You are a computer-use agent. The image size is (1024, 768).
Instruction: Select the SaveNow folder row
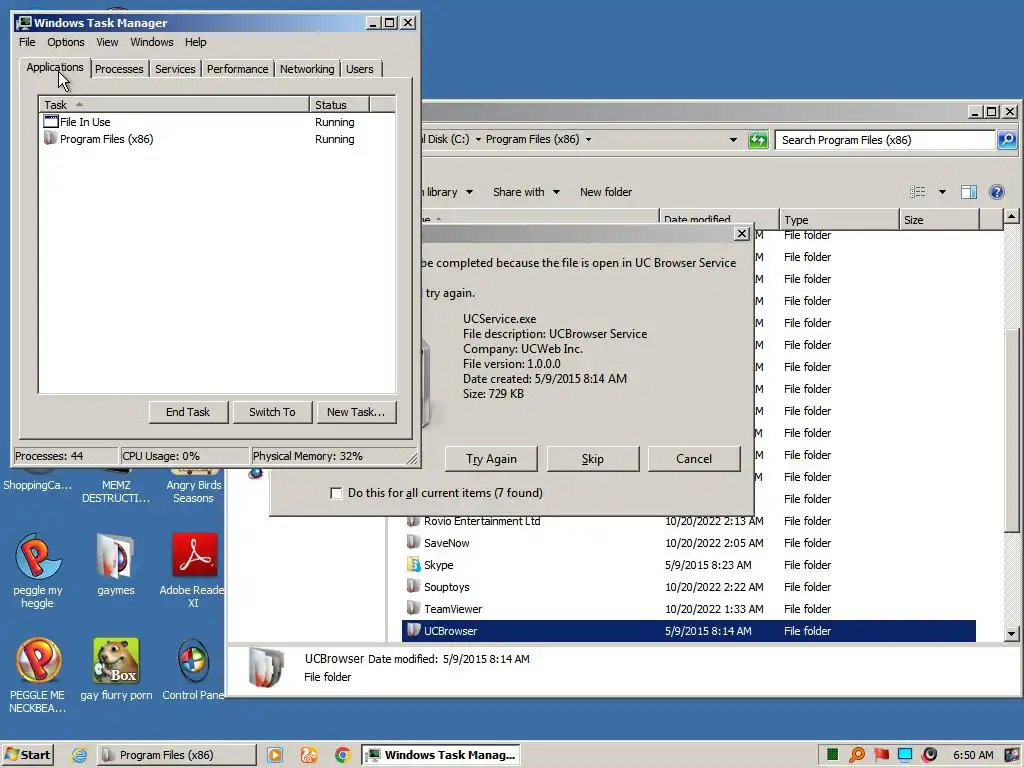[x=689, y=543]
